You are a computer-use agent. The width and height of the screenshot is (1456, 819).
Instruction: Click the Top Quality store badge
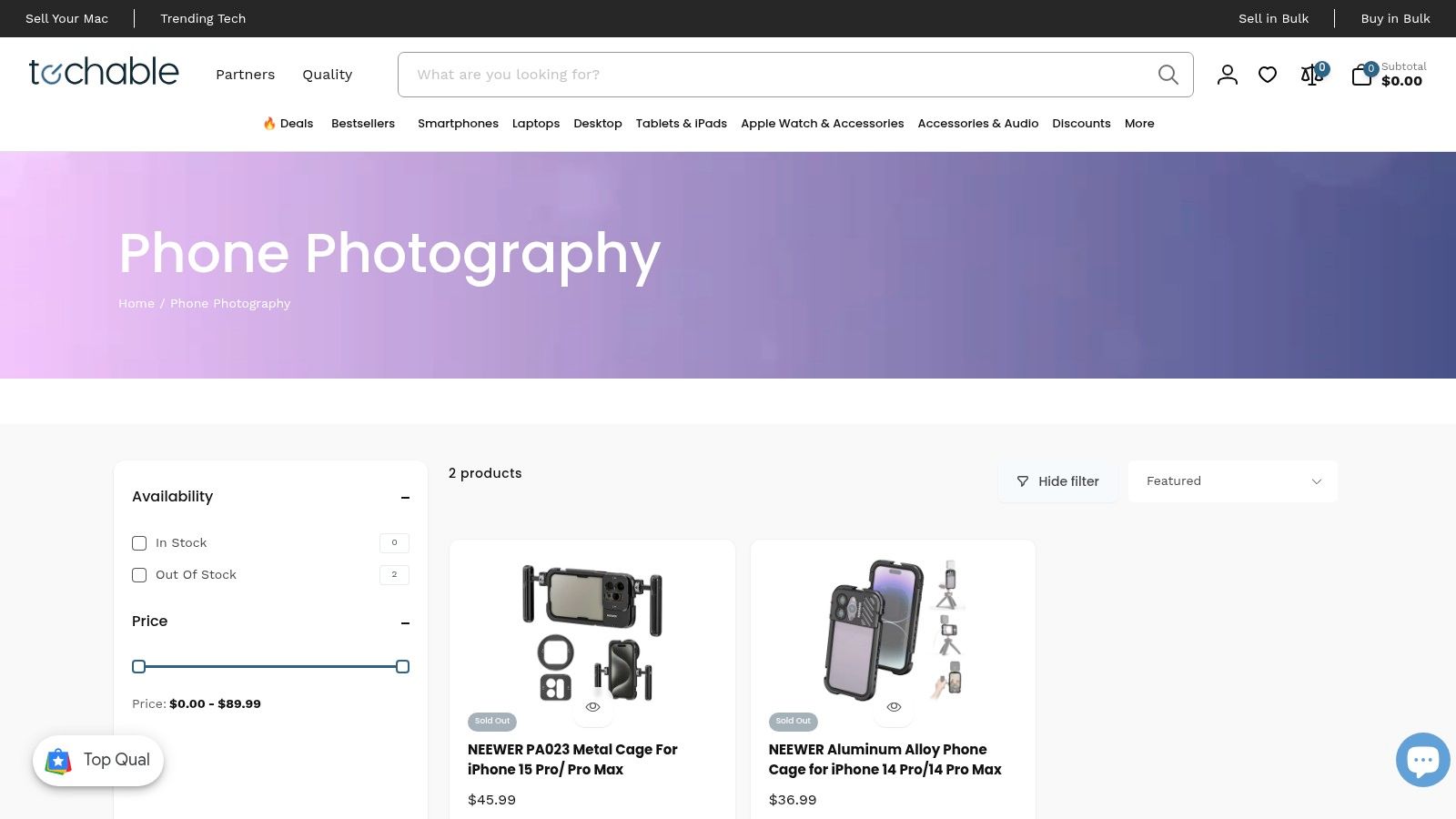tap(98, 760)
